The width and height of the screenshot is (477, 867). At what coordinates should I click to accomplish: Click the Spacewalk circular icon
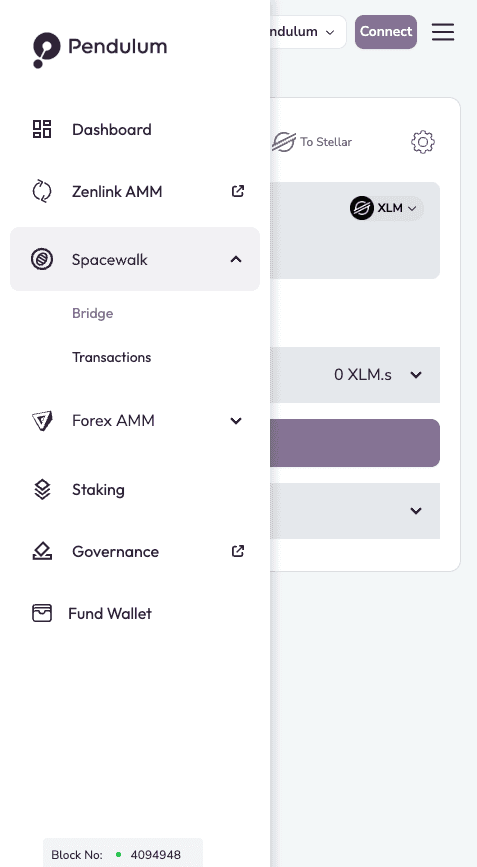pyautogui.click(x=42, y=259)
